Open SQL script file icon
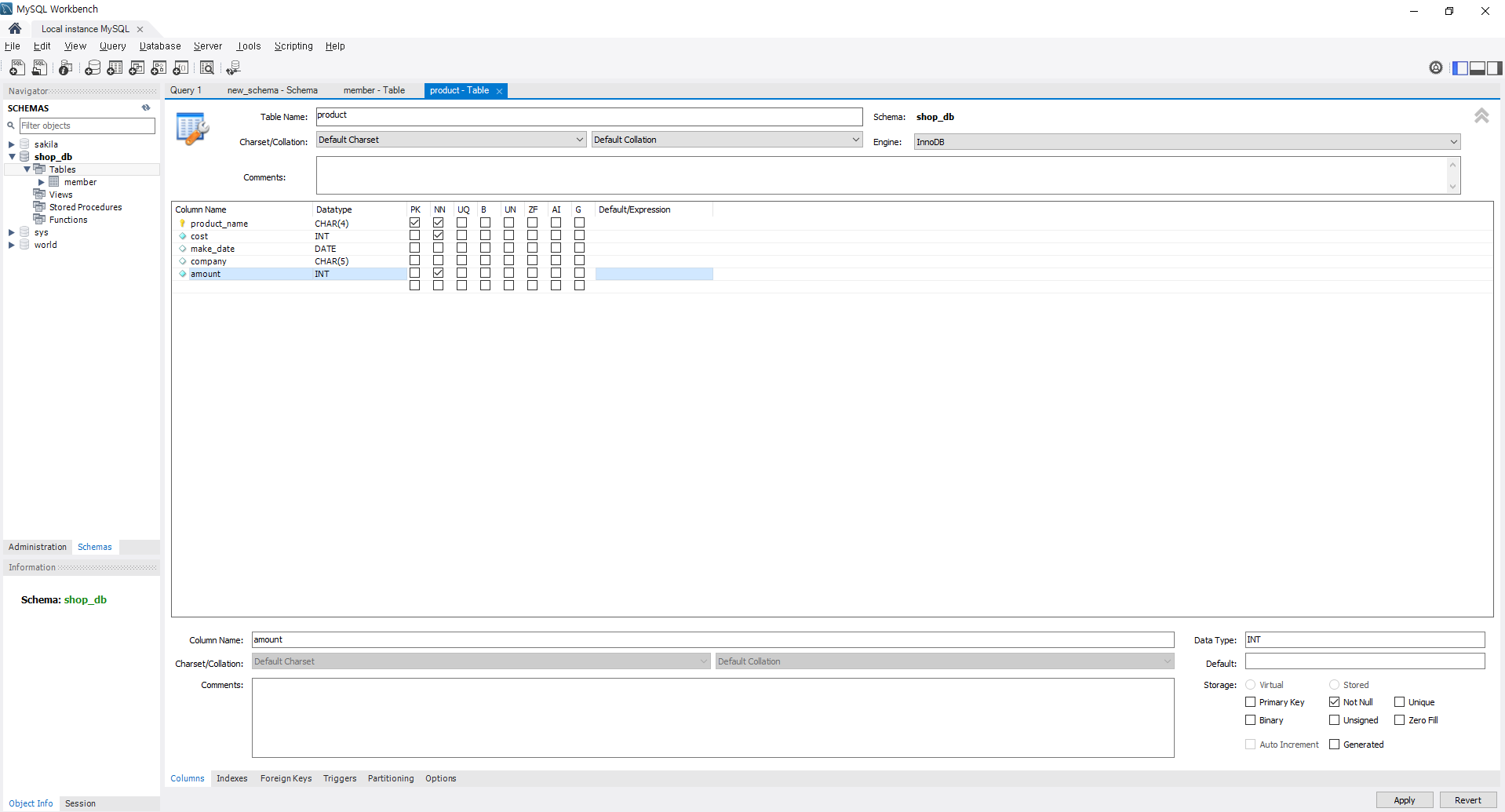 (x=39, y=68)
